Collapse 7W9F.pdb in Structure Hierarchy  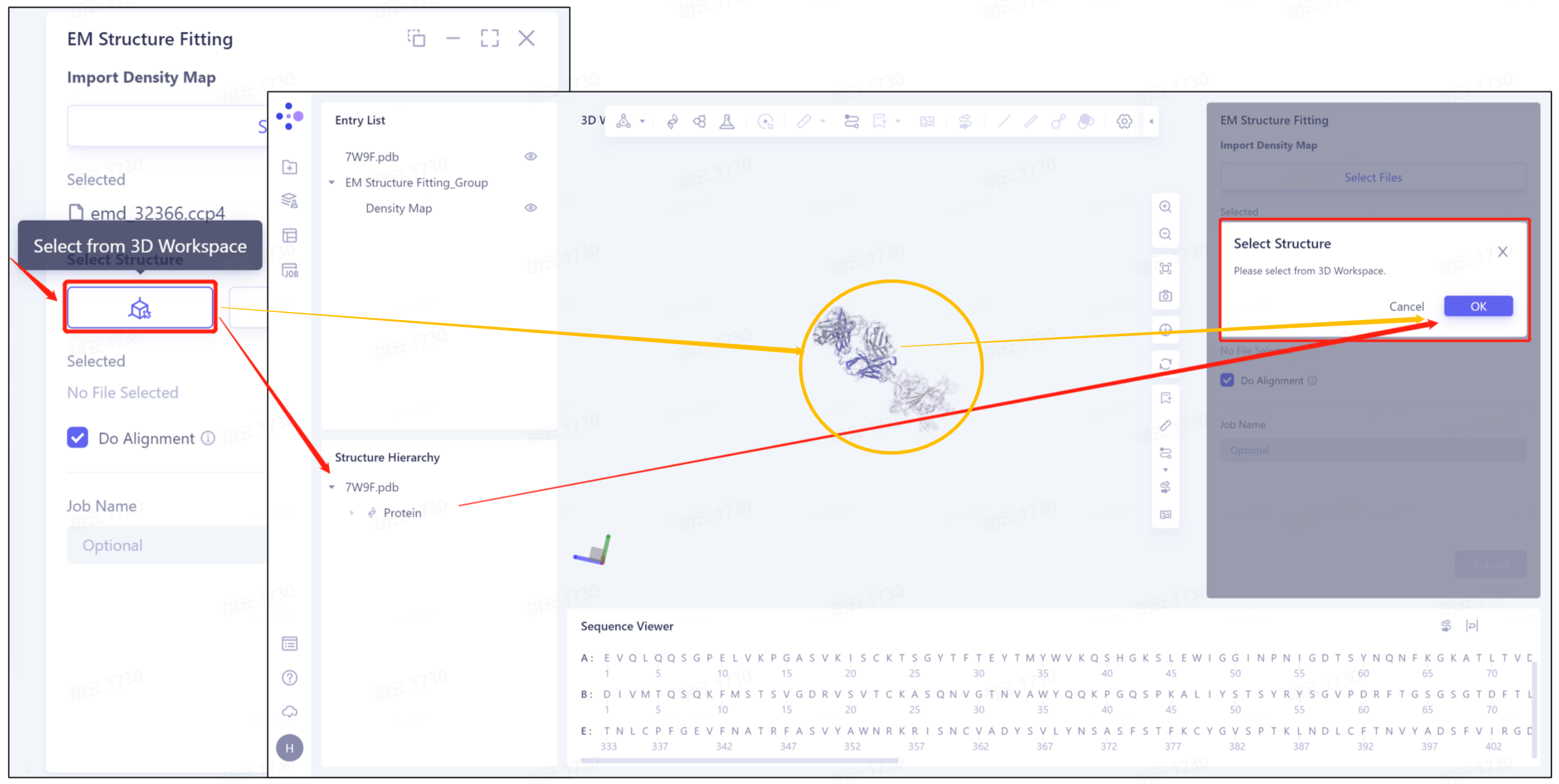[332, 487]
